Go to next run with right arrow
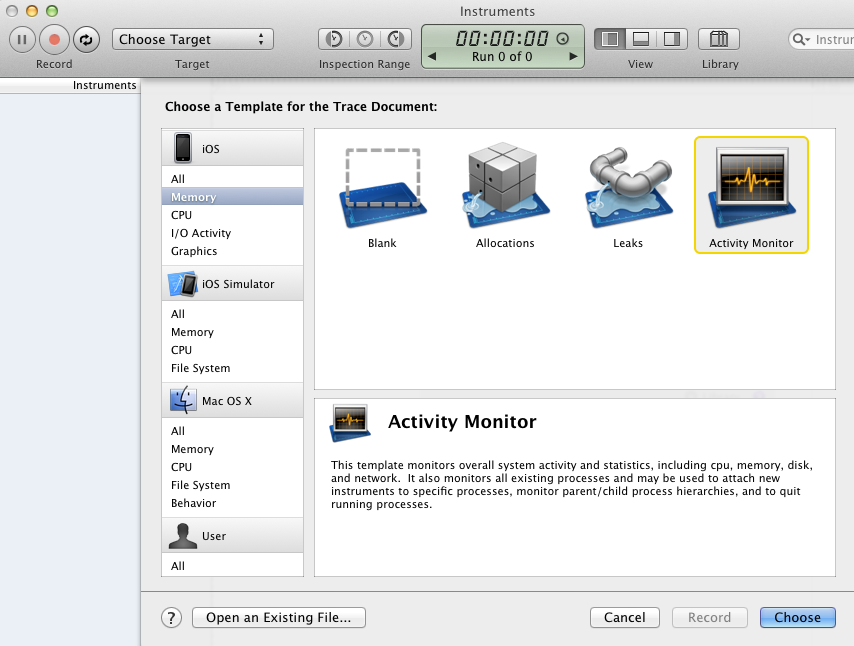 tap(573, 56)
